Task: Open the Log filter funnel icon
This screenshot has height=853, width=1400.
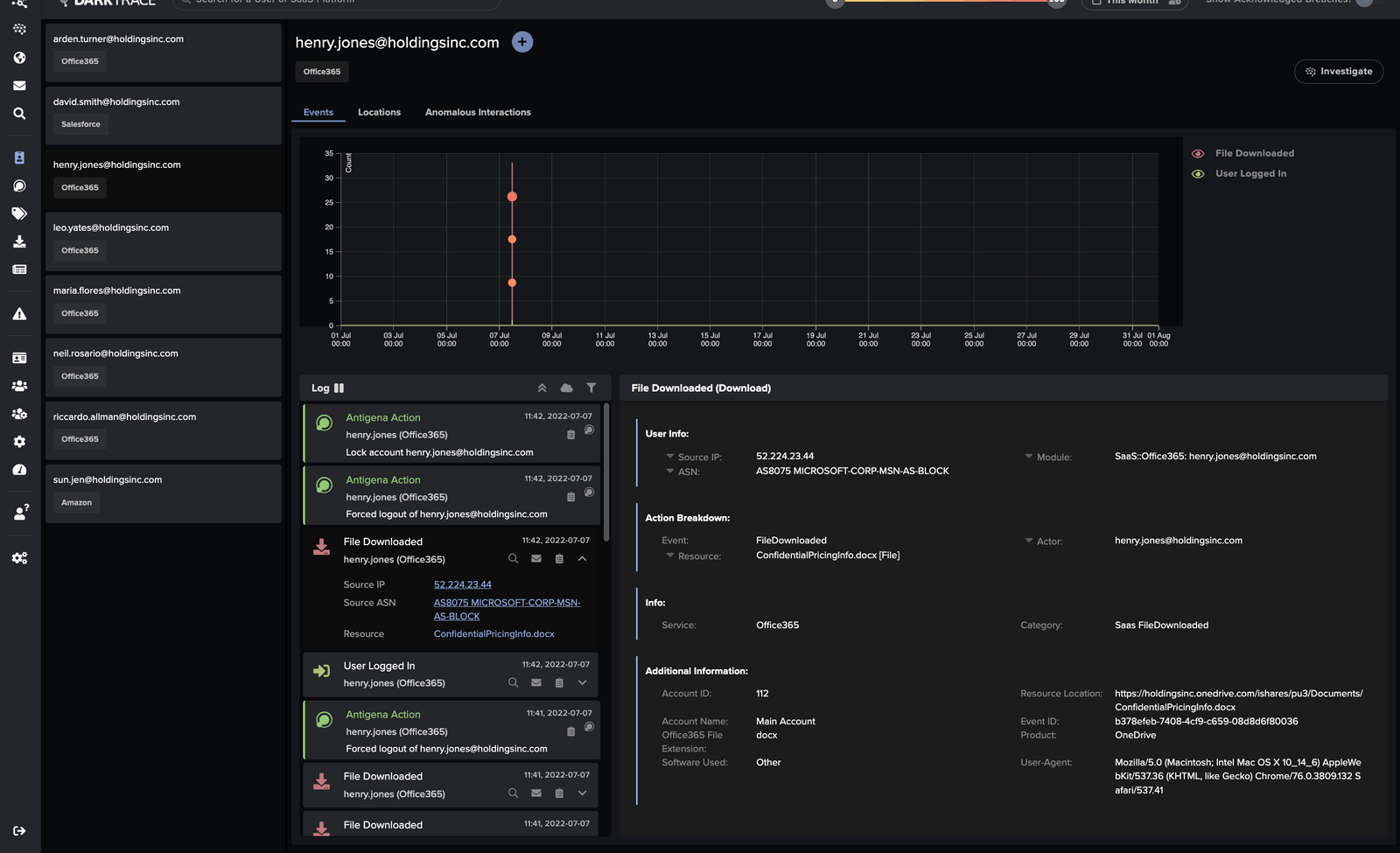Action: click(x=591, y=388)
